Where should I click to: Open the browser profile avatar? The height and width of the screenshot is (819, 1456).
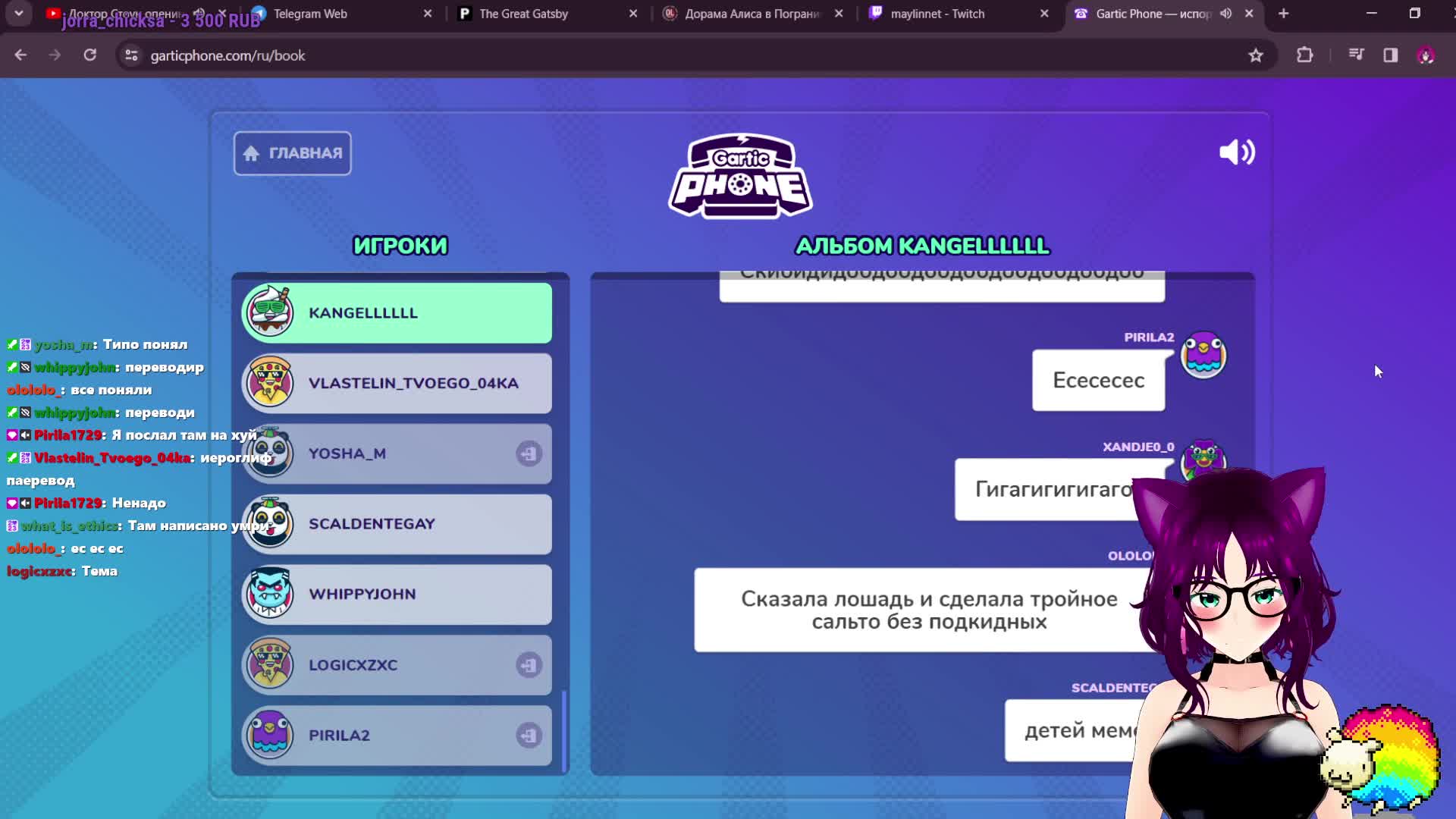(x=1426, y=55)
